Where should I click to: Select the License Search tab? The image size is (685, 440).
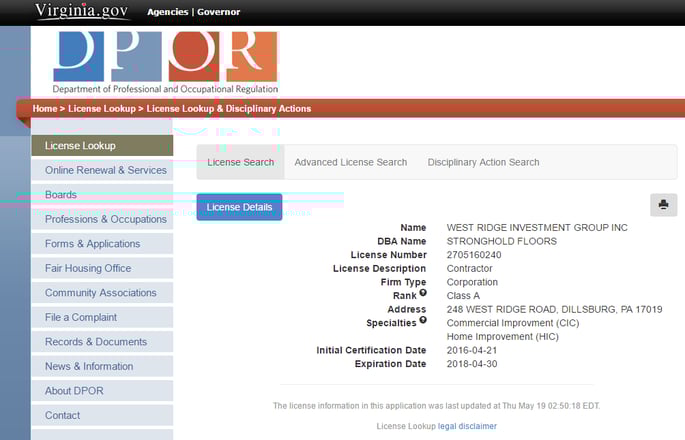tap(241, 162)
